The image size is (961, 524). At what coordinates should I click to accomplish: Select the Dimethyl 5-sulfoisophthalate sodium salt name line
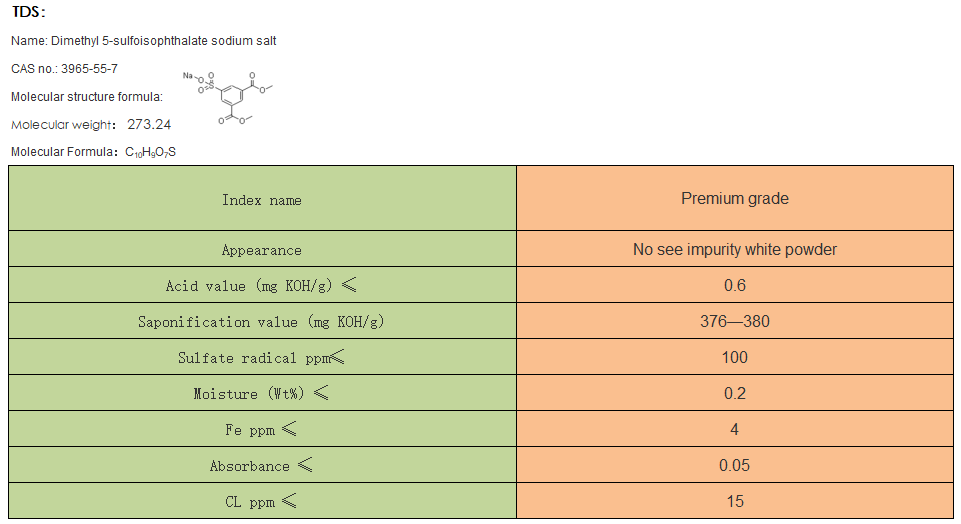click(144, 41)
